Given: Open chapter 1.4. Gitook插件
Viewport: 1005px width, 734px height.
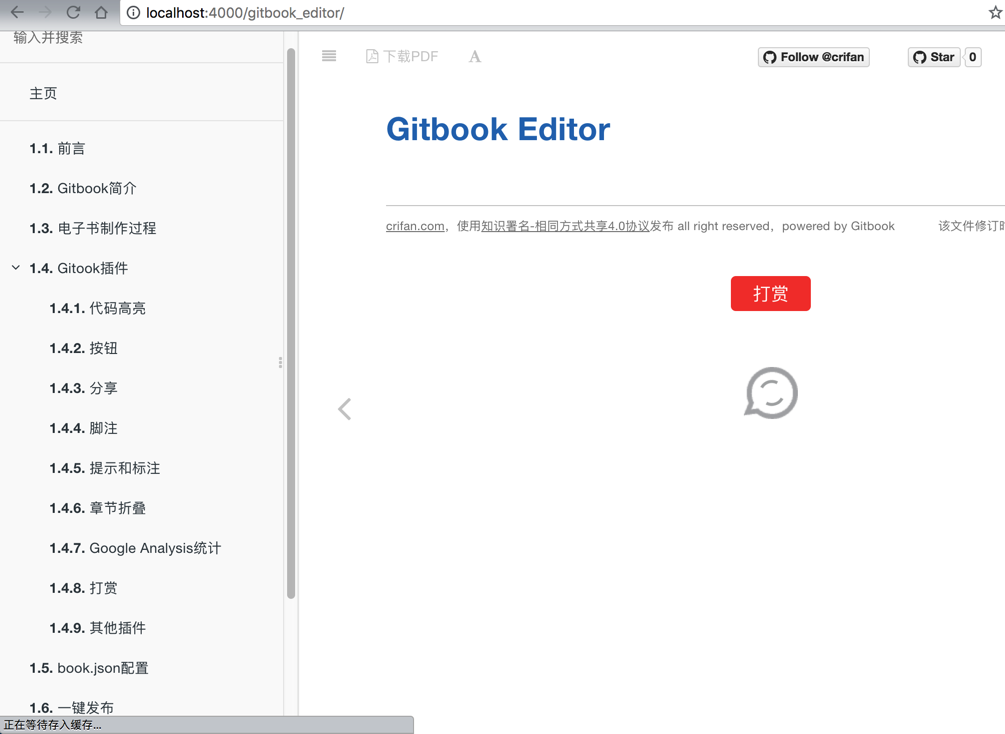Looking at the screenshot, I should [x=78, y=268].
